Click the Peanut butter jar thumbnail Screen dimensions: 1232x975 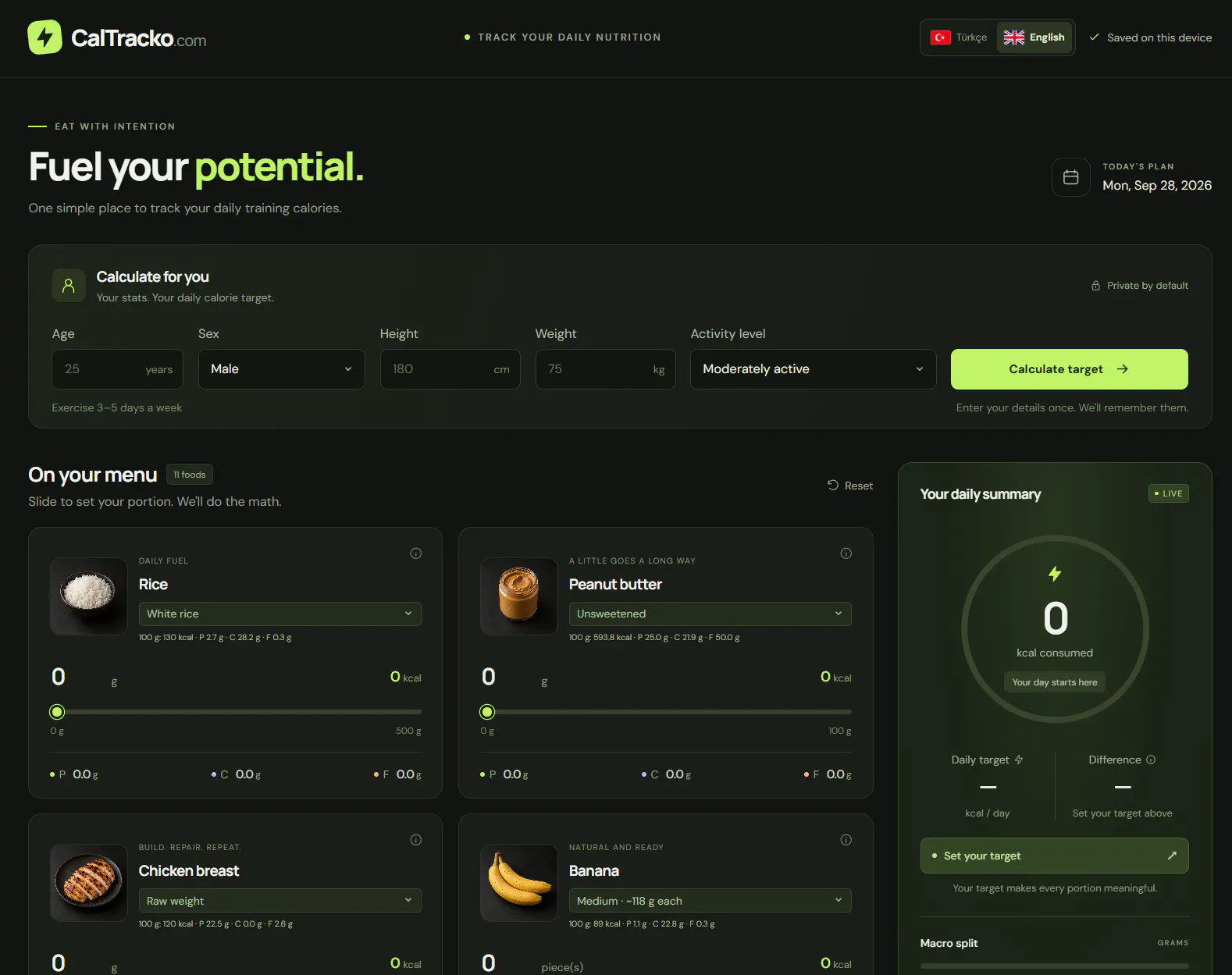click(x=519, y=596)
